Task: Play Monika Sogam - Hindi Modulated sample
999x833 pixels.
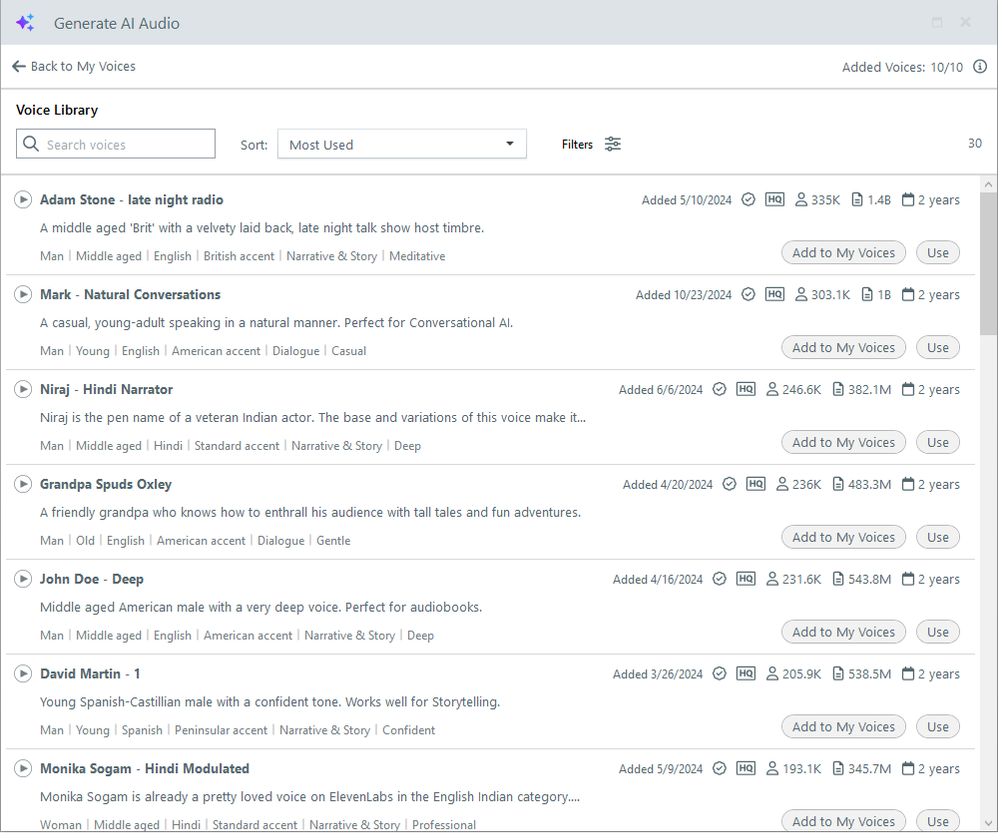Action: coord(23,769)
